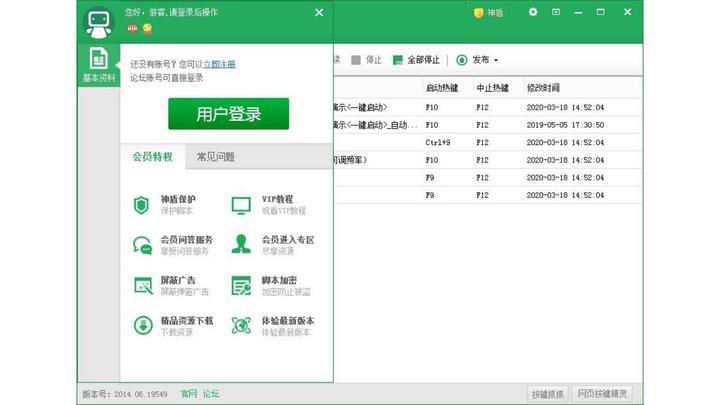Image resolution: width=720 pixels, height=405 pixels.
Task: Click the 屏蔽广告 icon
Action: point(143,285)
